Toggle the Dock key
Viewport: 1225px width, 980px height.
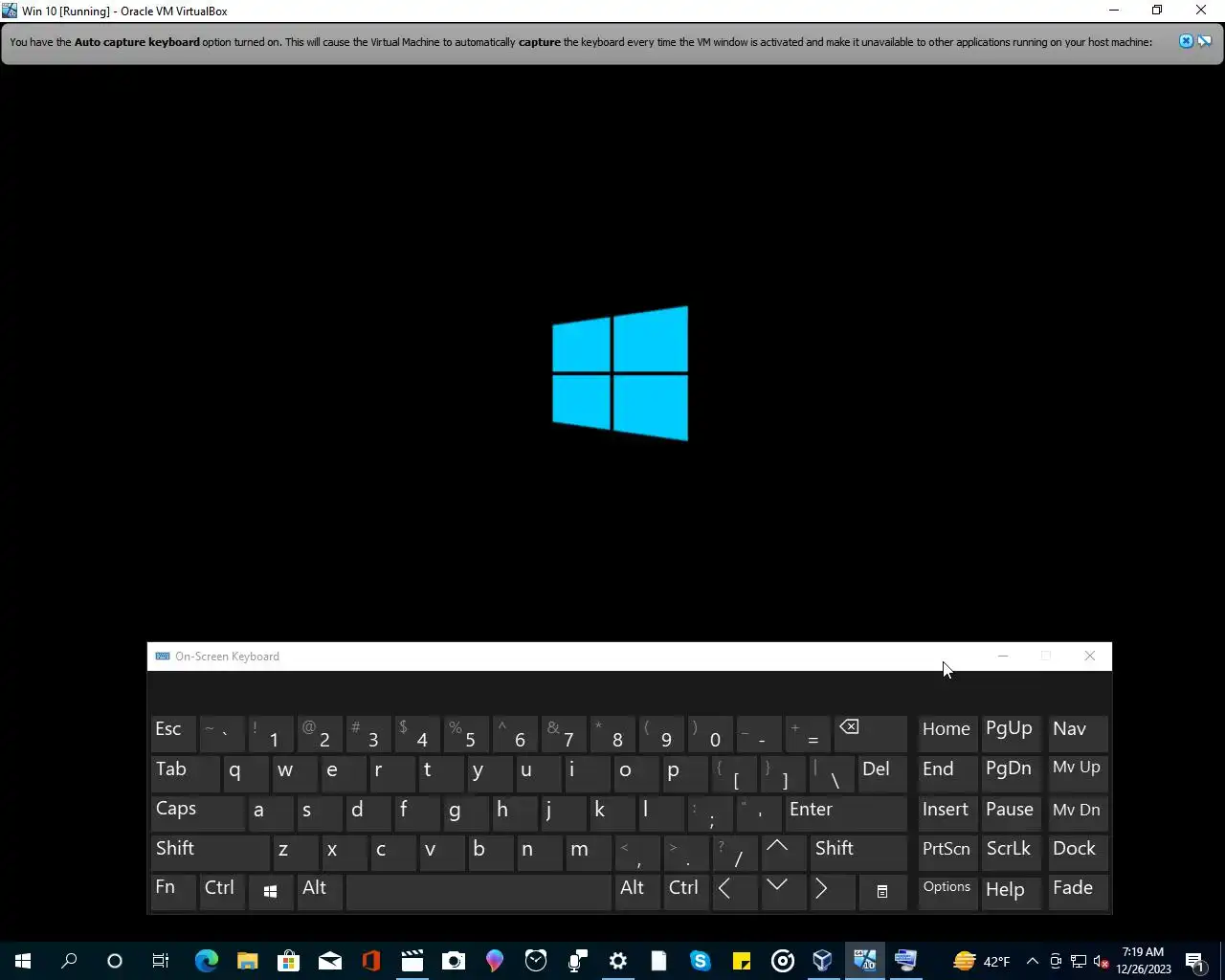coord(1078,852)
